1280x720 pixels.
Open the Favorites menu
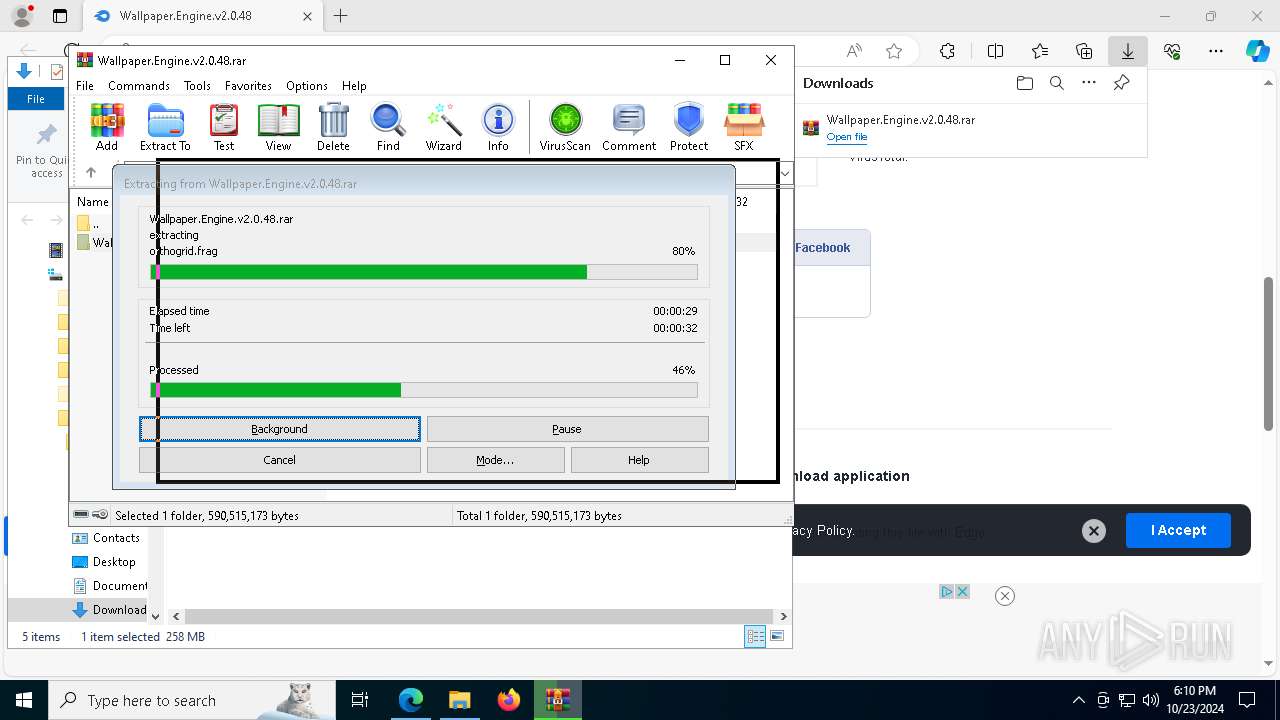pyautogui.click(x=248, y=86)
